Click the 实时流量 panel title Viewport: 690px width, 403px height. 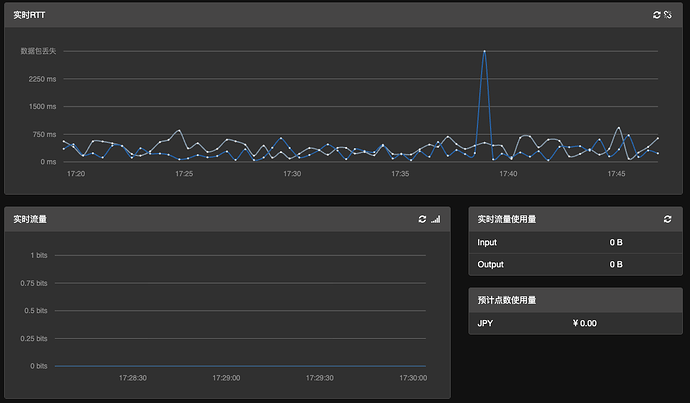[x=30, y=219]
